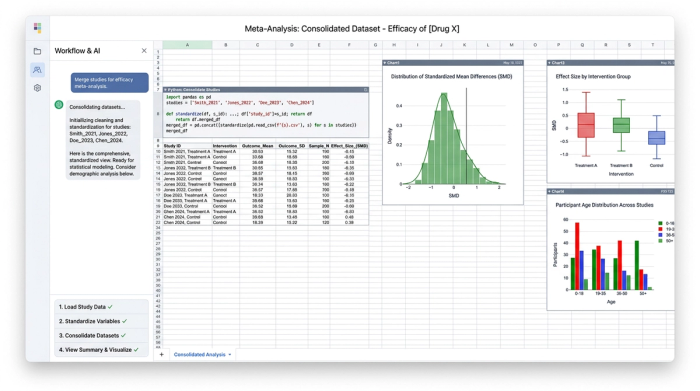This screenshot has height=391, width=700.
Task: Open the Consolidated Analysis tab dropdown arrow
Action: pyautogui.click(x=230, y=355)
